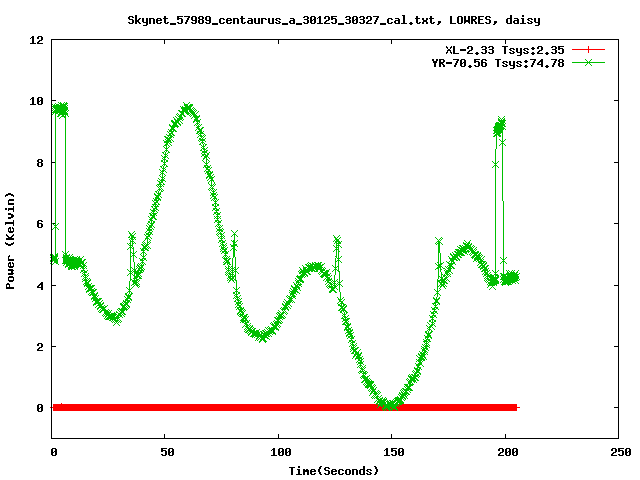This screenshot has width=640, height=480.
Task: Click the Power (Kelvin) y-axis label
Action: coord(10,241)
